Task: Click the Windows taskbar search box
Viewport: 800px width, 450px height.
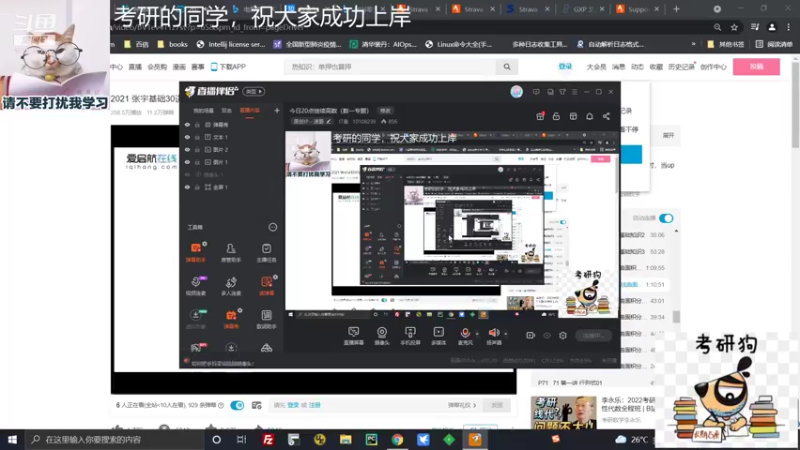Action: tap(114, 439)
